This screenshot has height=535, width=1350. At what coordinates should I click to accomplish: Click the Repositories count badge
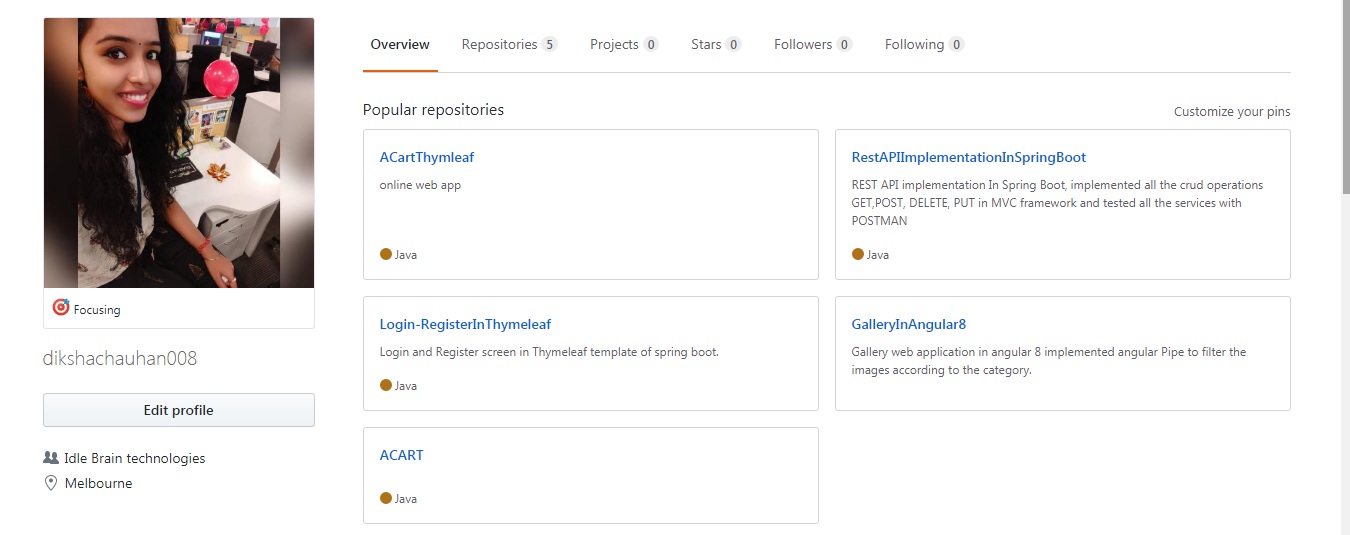click(549, 45)
